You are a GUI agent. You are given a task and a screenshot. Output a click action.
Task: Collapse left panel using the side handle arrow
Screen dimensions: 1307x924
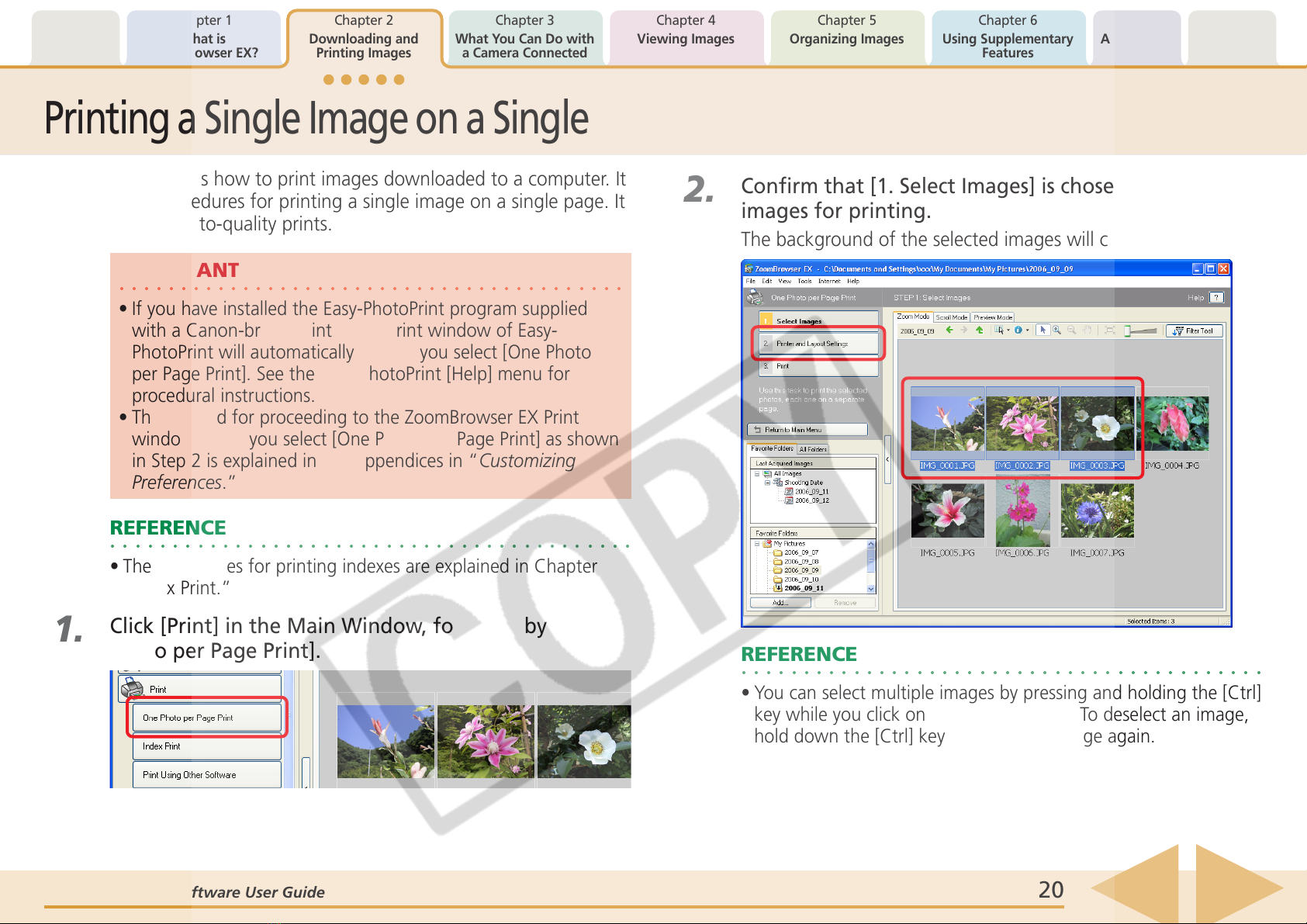point(887,459)
